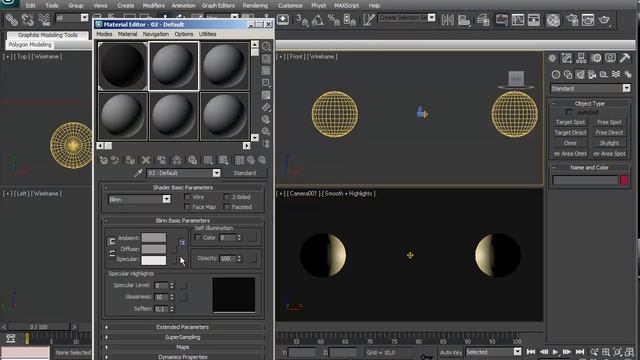Check the Self-Illumination Color checkbox

(x=198, y=238)
